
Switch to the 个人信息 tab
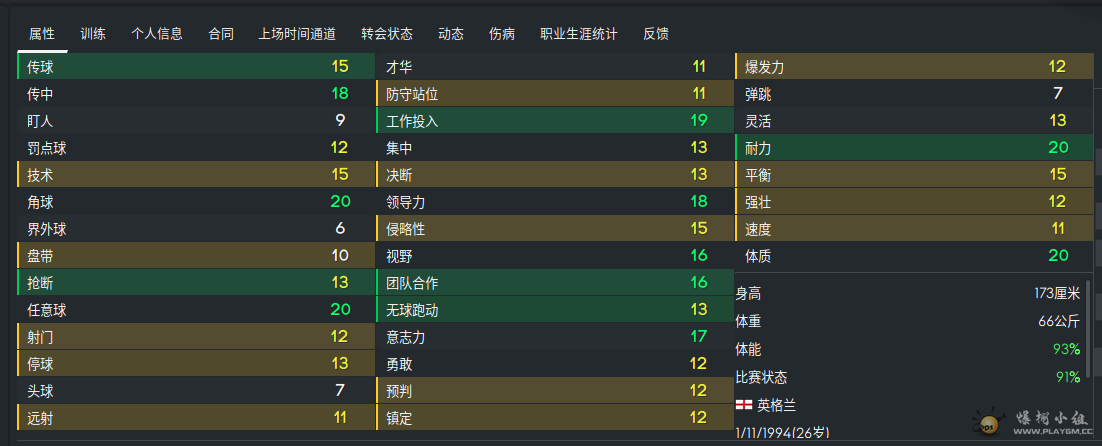point(157,33)
